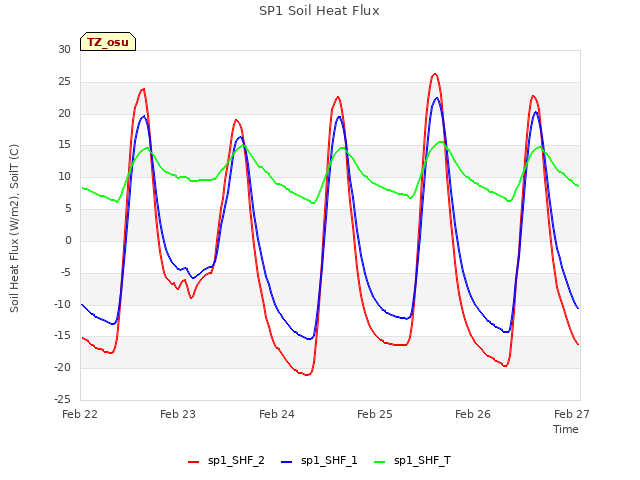Click the 0 y-axis tick label

coord(68,240)
